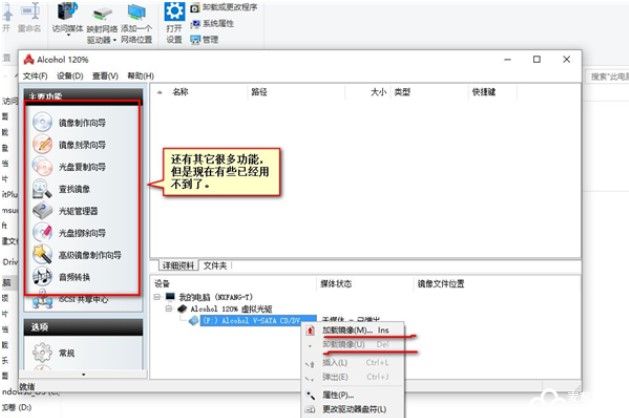
Task: Choose 插入(L) in context menu
Action: (x=353, y=363)
